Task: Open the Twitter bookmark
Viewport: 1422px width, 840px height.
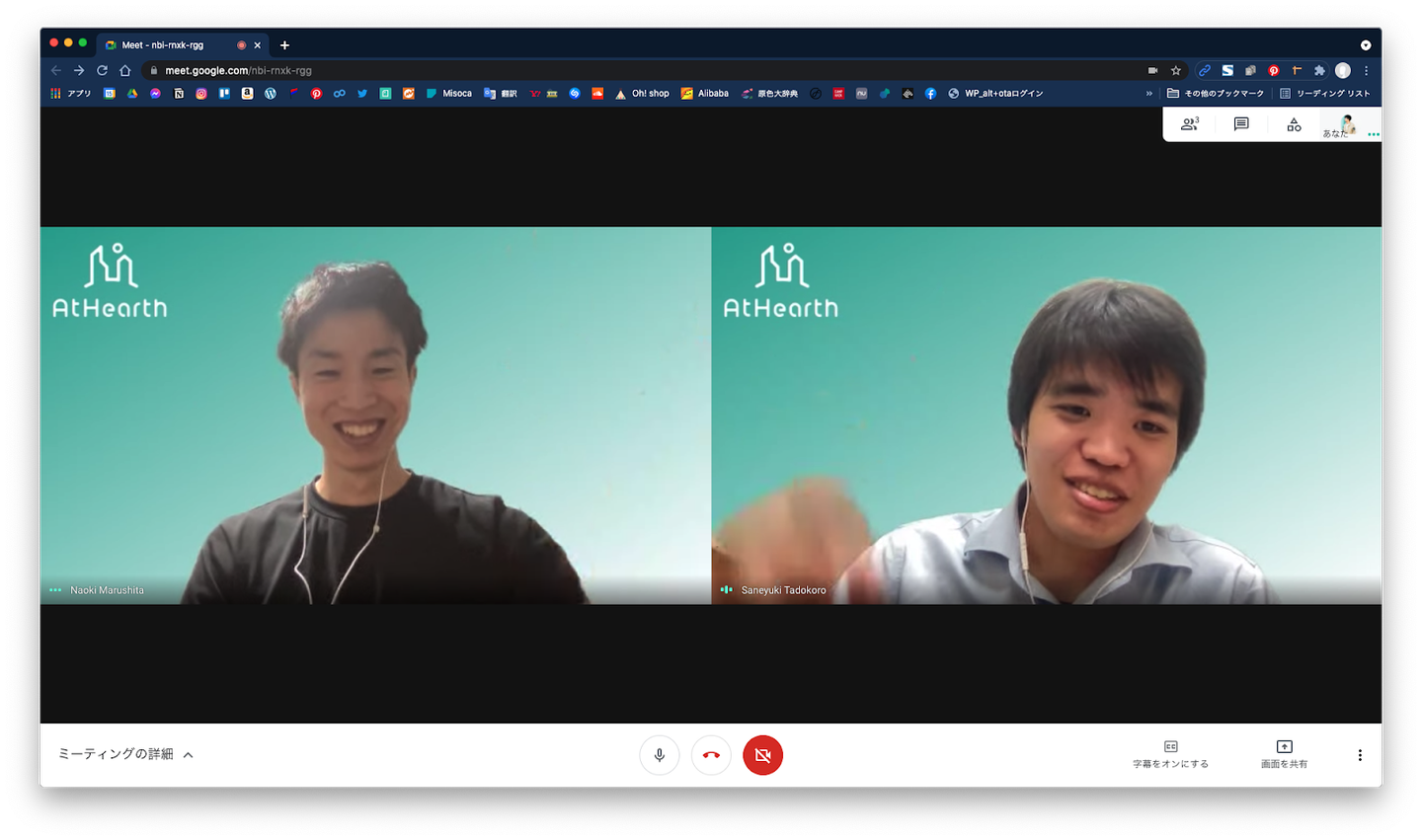Action: pos(362,94)
